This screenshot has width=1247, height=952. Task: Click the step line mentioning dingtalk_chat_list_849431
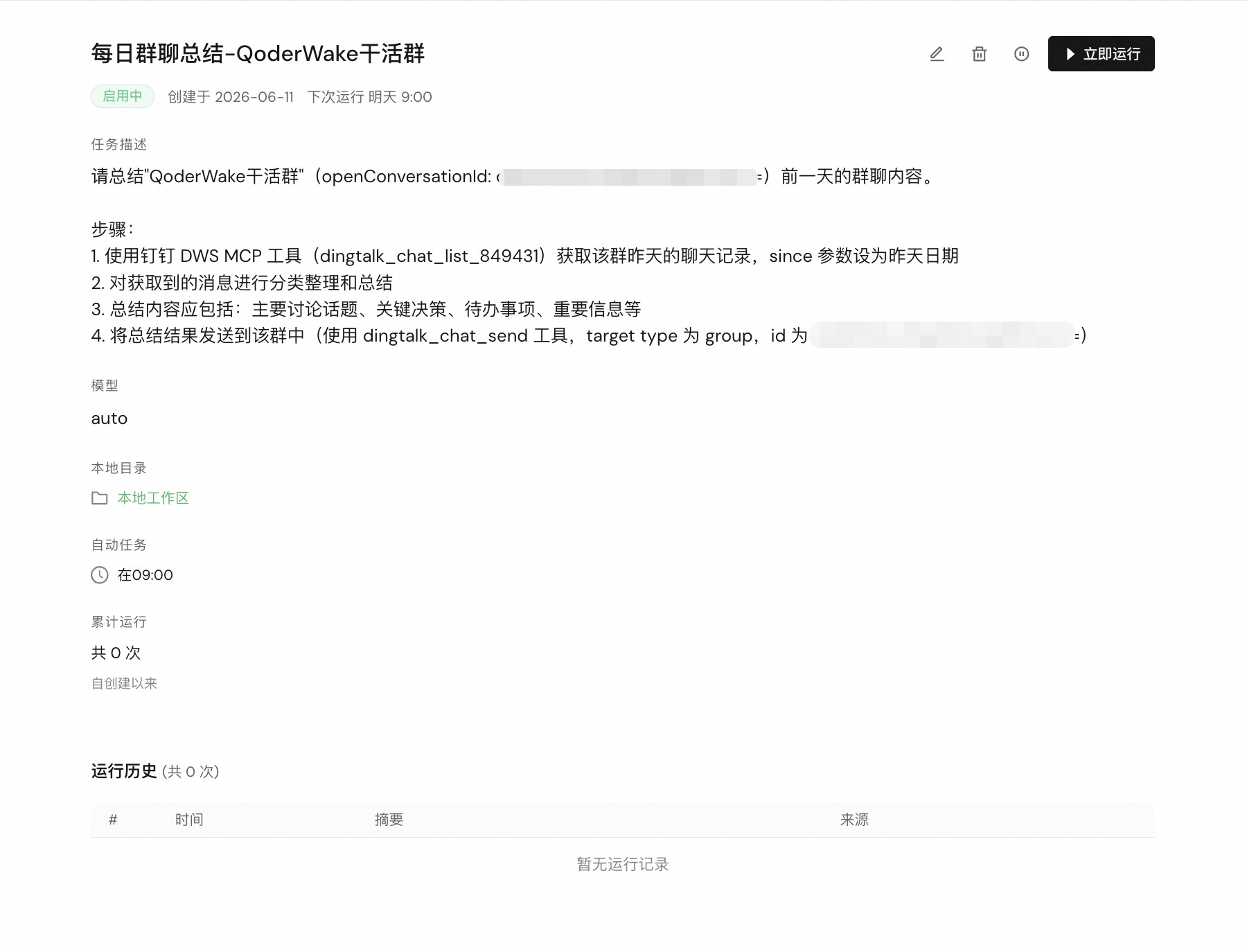click(x=525, y=256)
